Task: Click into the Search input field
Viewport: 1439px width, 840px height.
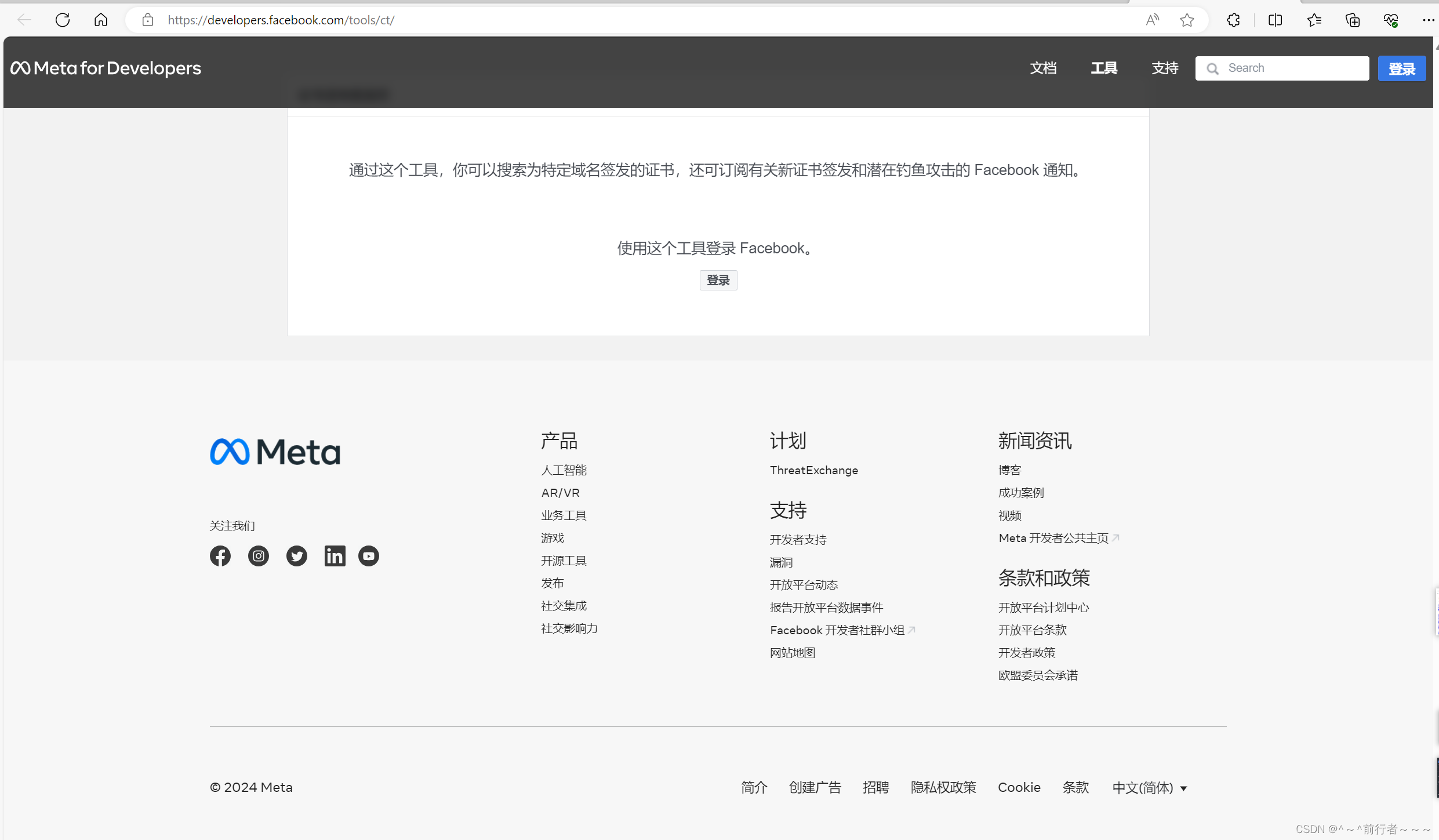Action: pos(1282,68)
